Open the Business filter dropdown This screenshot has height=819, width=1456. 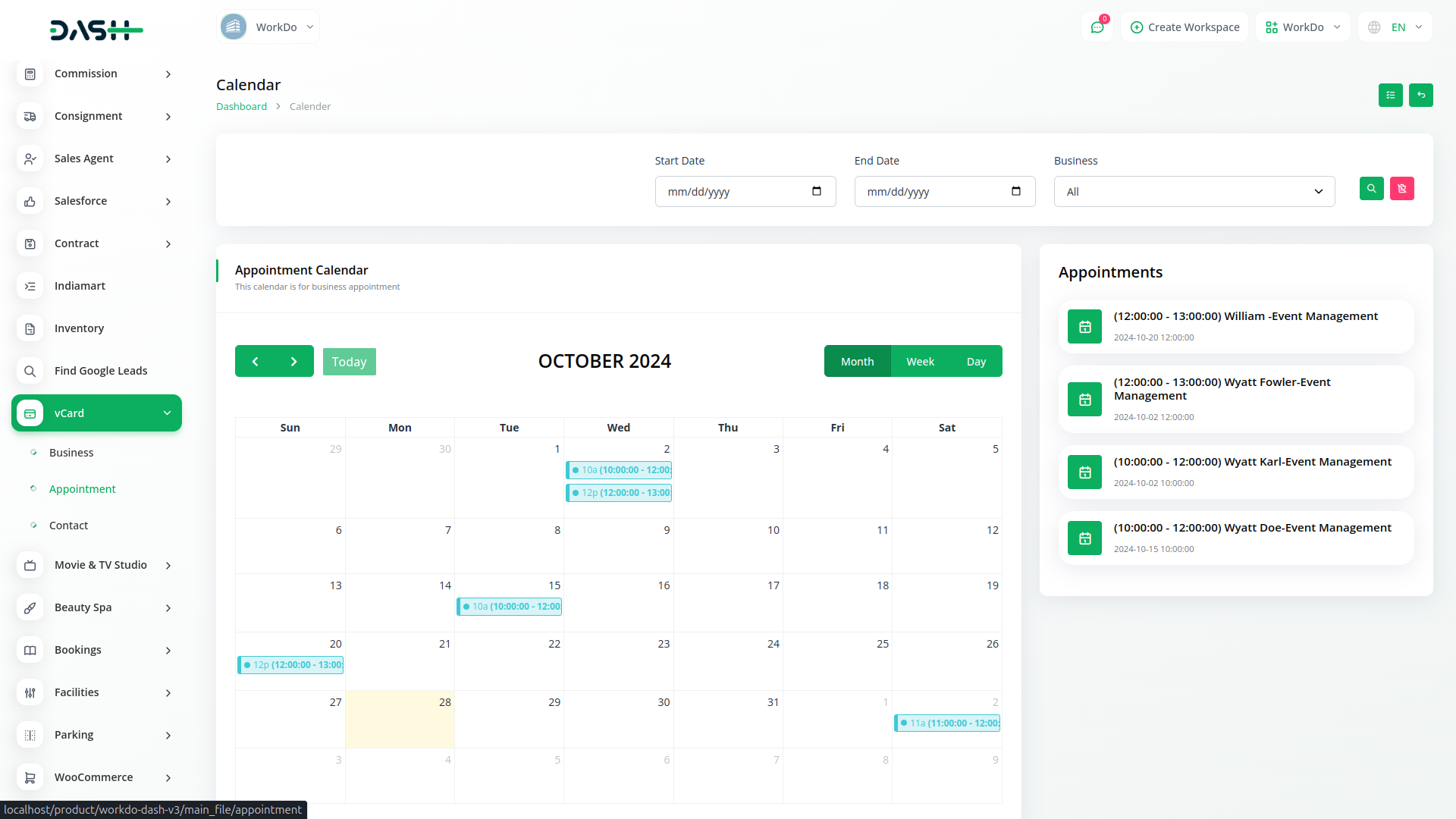[x=1194, y=192]
